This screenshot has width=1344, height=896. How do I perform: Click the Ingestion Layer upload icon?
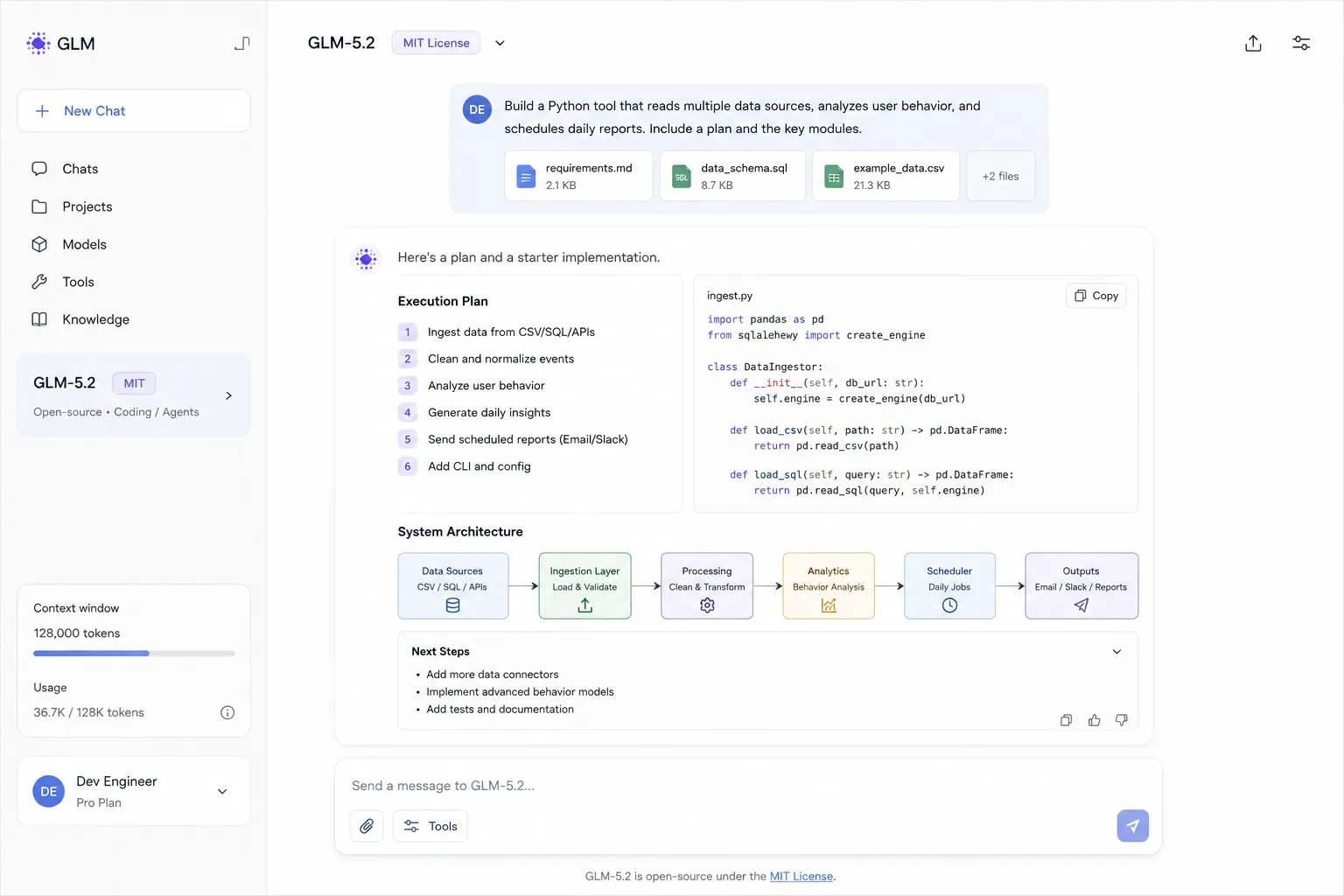pos(585,605)
